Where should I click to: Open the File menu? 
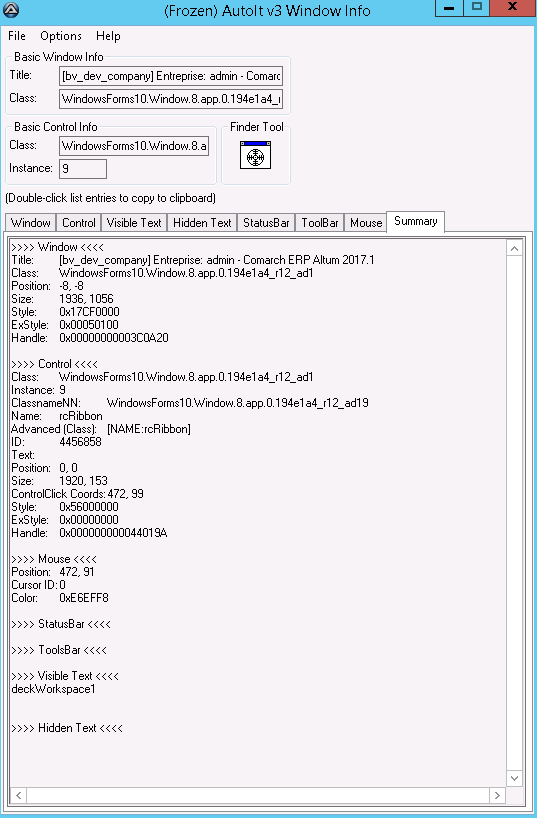(17, 36)
